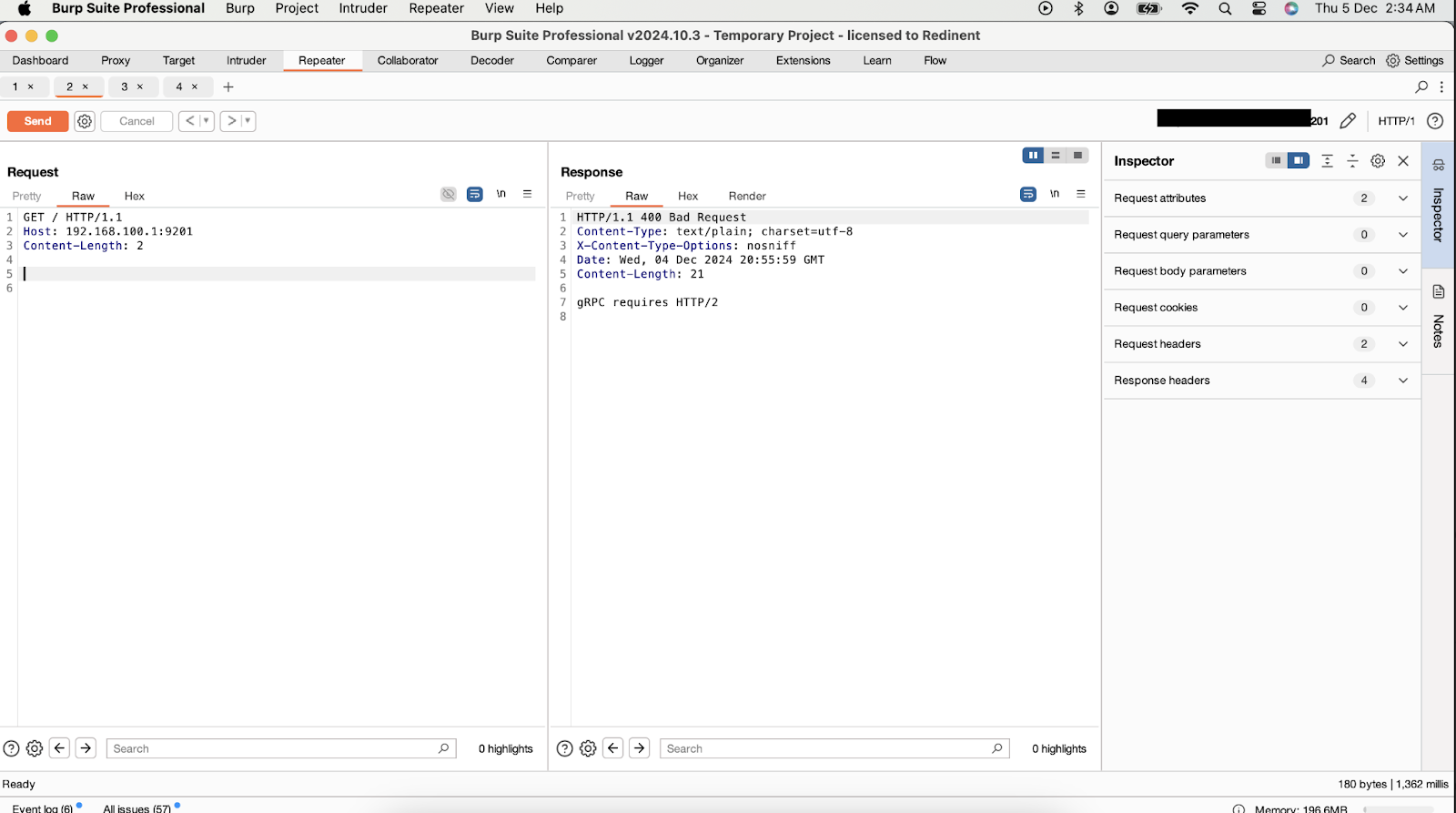Expand Request attributes section

1403,198
